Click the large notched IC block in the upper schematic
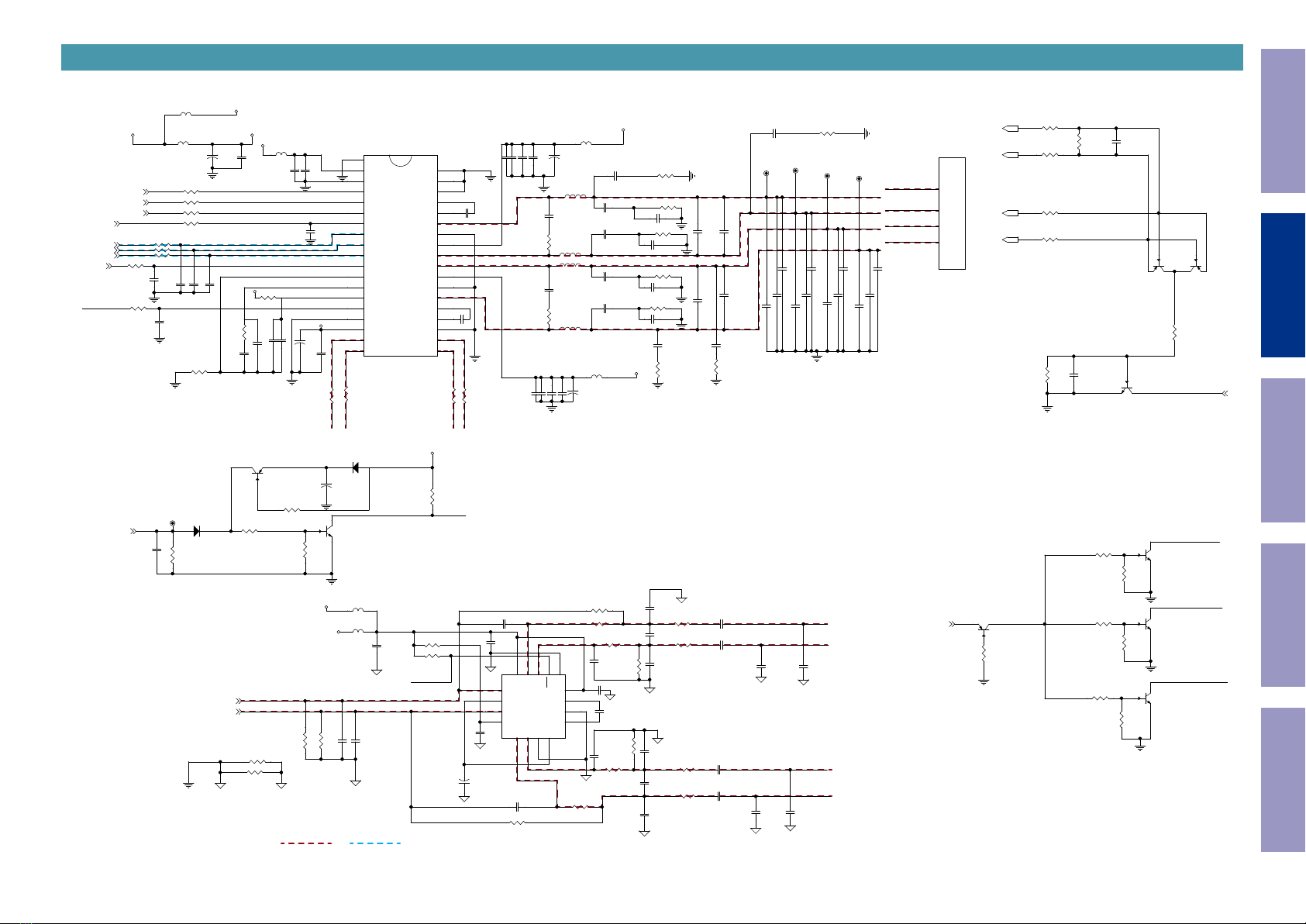 [x=400, y=256]
